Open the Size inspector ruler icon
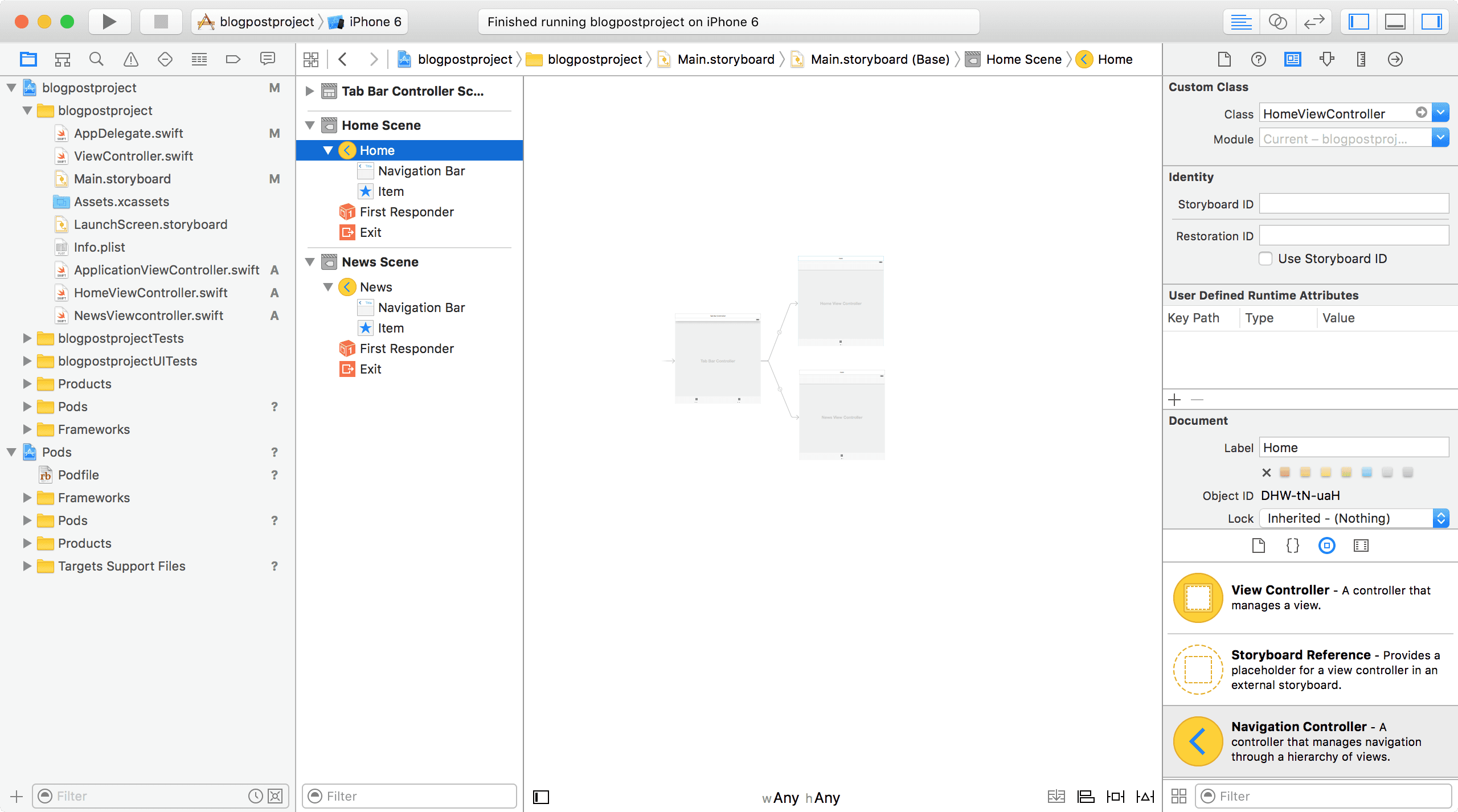The image size is (1458, 812). click(1361, 59)
